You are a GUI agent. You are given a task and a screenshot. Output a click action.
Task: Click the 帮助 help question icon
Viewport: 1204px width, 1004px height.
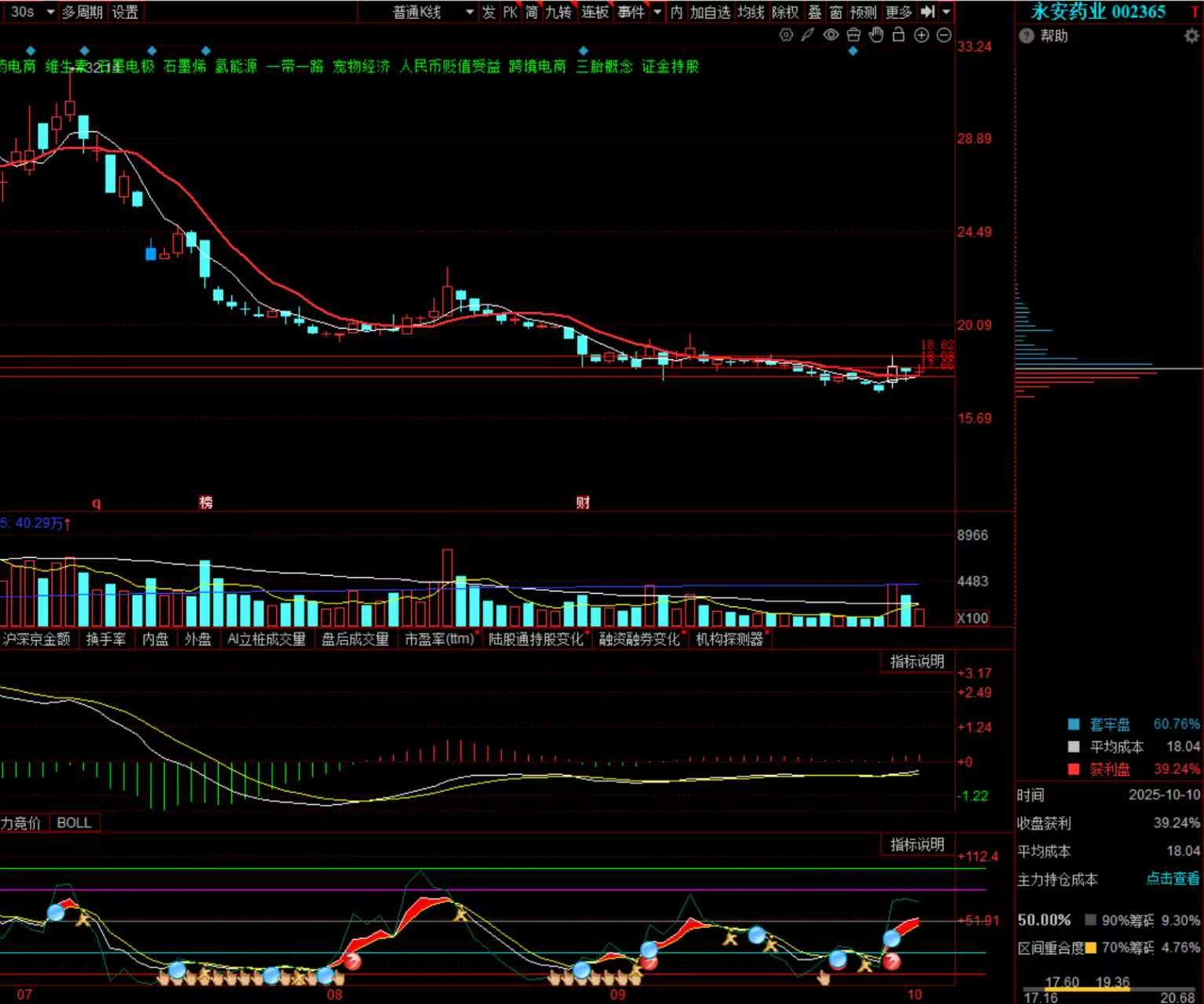click(x=1026, y=36)
